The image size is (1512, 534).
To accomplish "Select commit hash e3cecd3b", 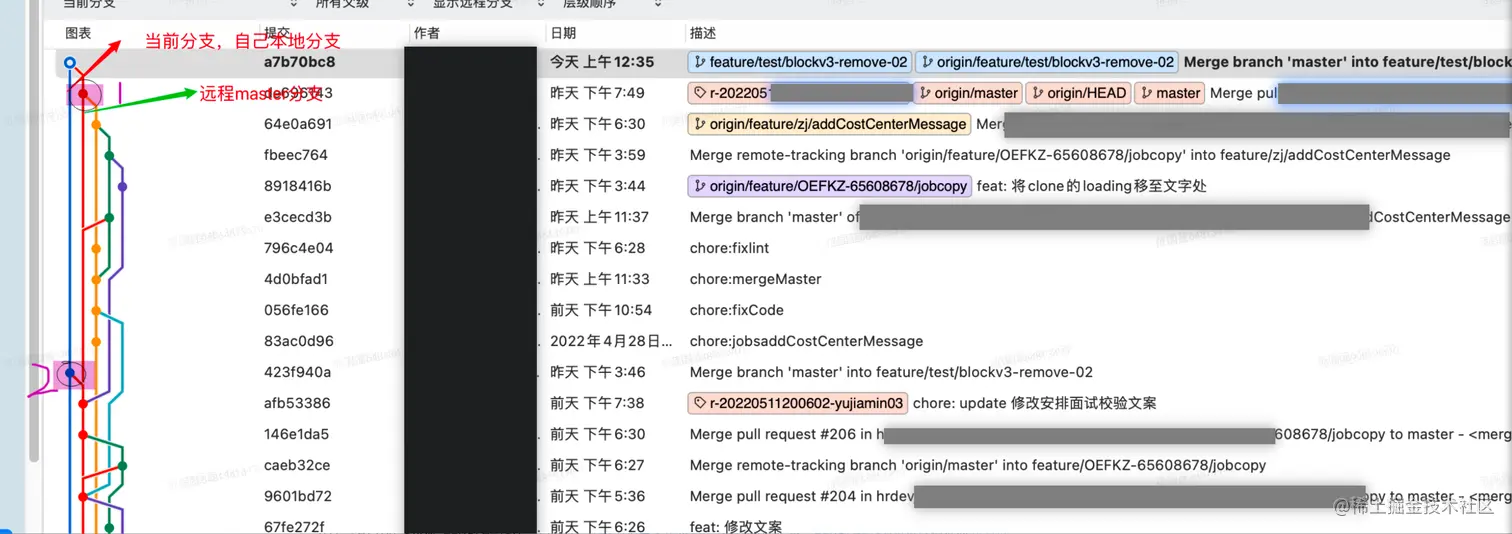I will (x=298, y=217).
